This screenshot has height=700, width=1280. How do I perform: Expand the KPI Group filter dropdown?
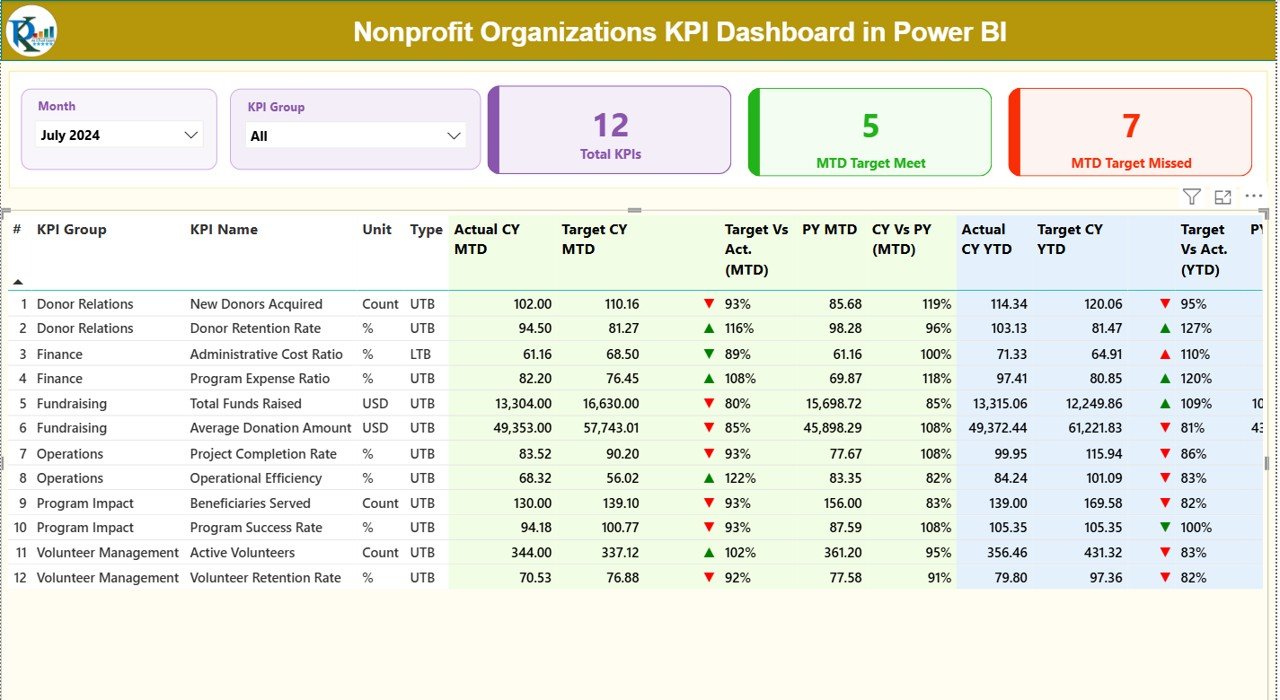[455, 134]
